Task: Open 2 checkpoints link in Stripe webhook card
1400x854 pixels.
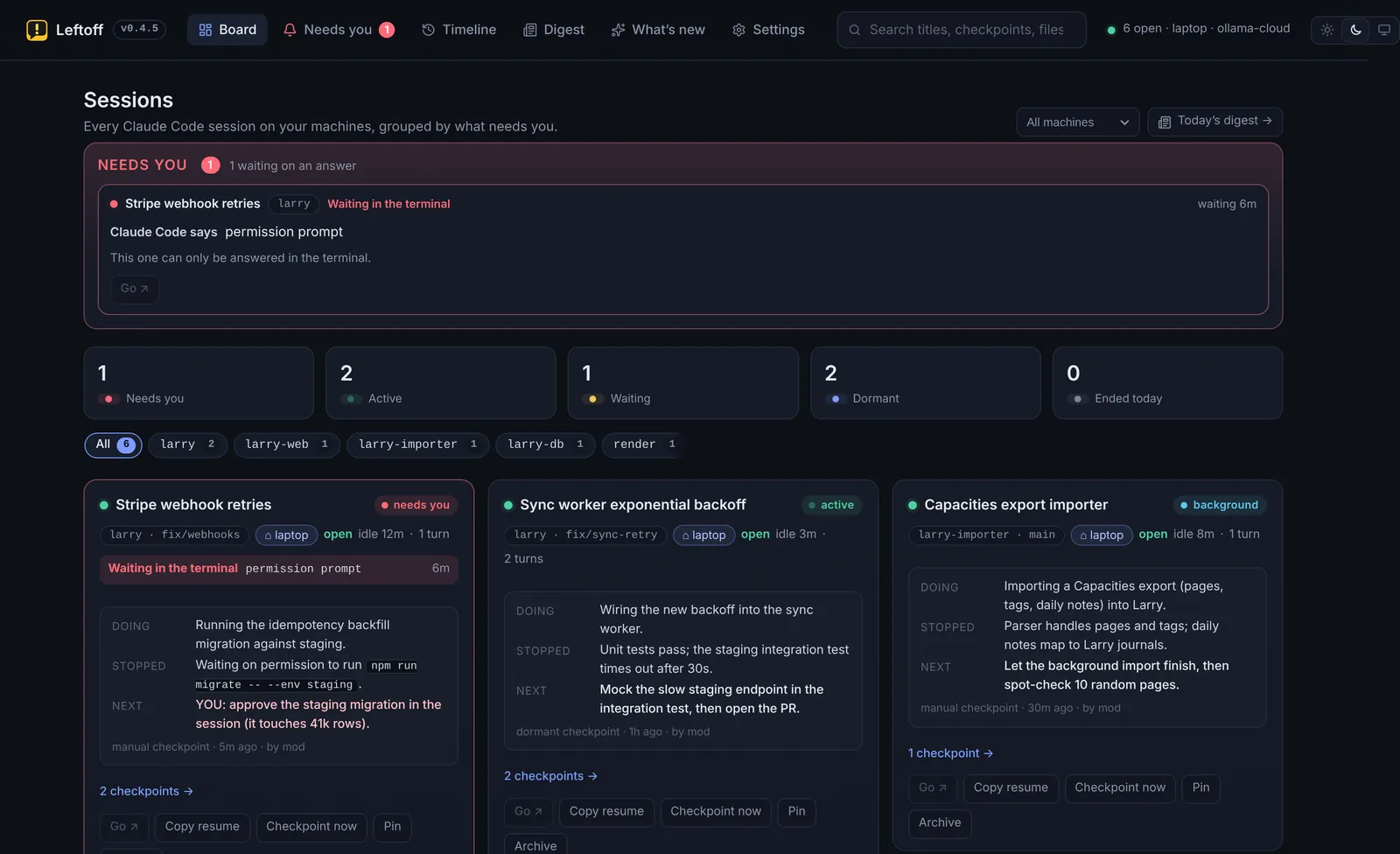Action: tap(146, 791)
